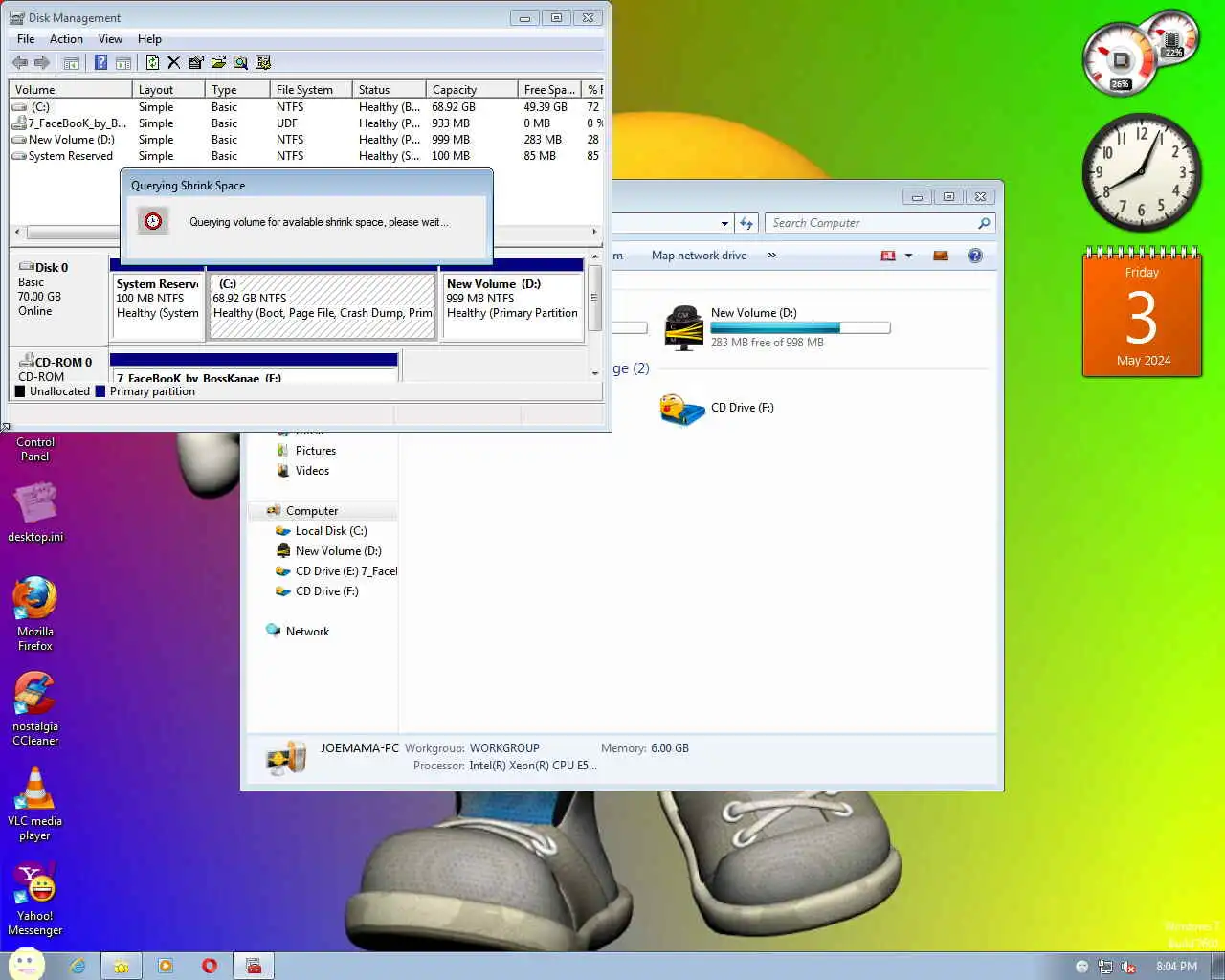
Task: Open Yahoo! Messenger desktop icon
Action: pos(35,898)
